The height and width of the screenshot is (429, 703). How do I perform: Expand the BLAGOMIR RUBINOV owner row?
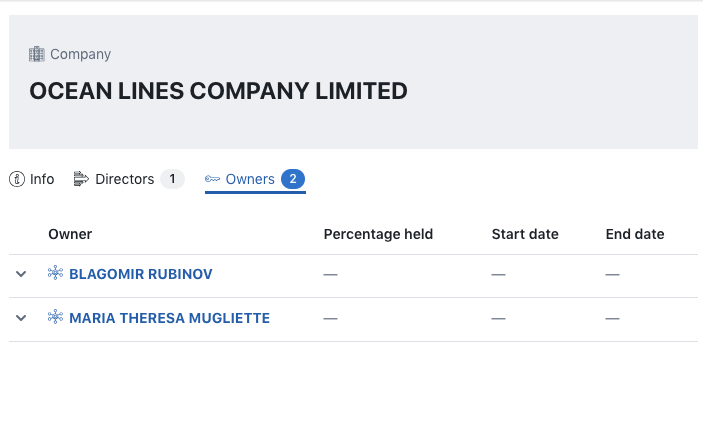pos(21,274)
